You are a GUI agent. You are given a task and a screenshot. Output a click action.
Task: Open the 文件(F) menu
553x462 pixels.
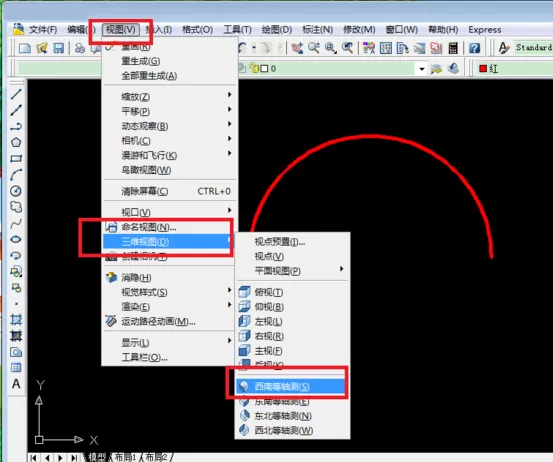pos(43,30)
